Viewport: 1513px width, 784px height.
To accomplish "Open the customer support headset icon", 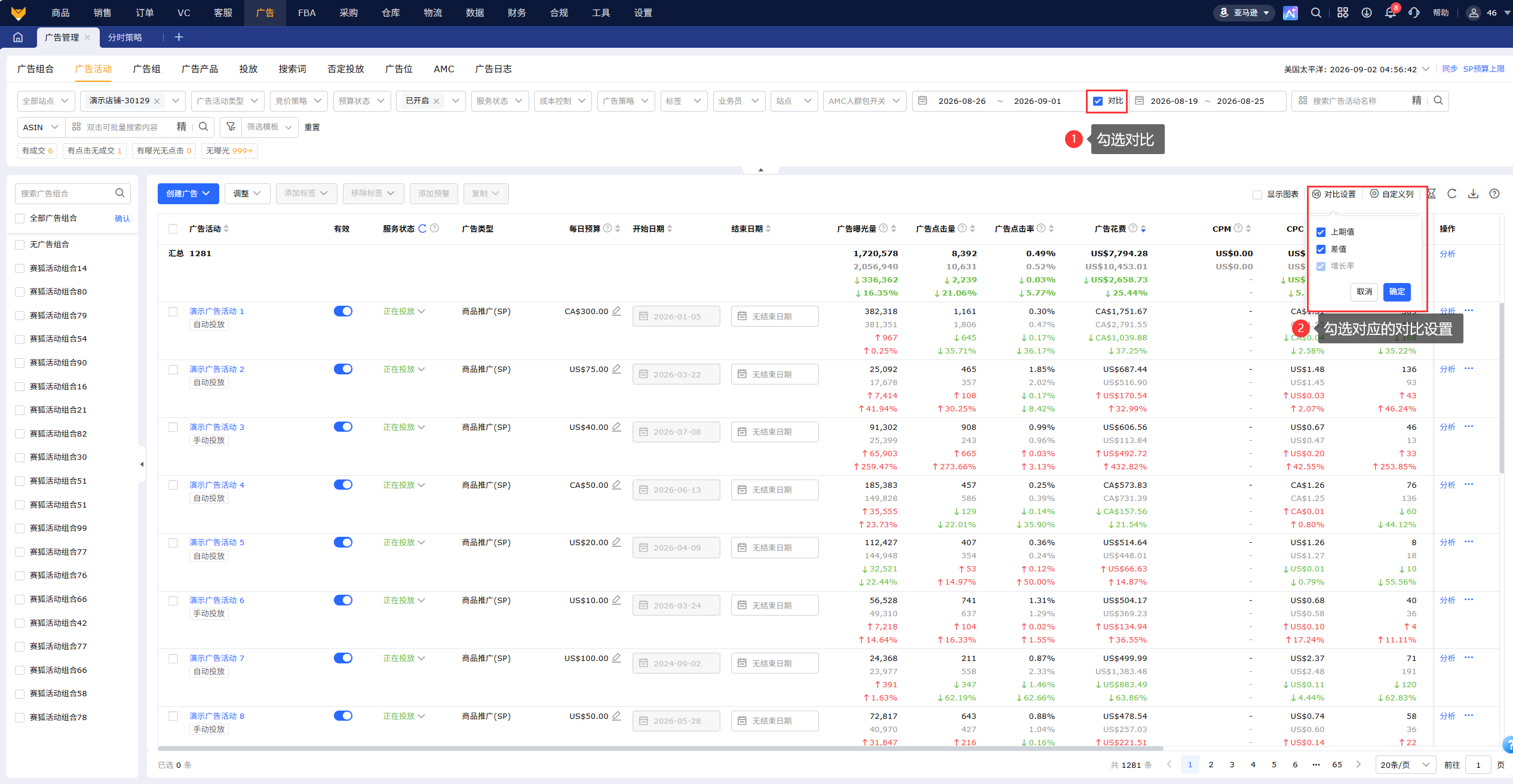I will coord(1414,13).
